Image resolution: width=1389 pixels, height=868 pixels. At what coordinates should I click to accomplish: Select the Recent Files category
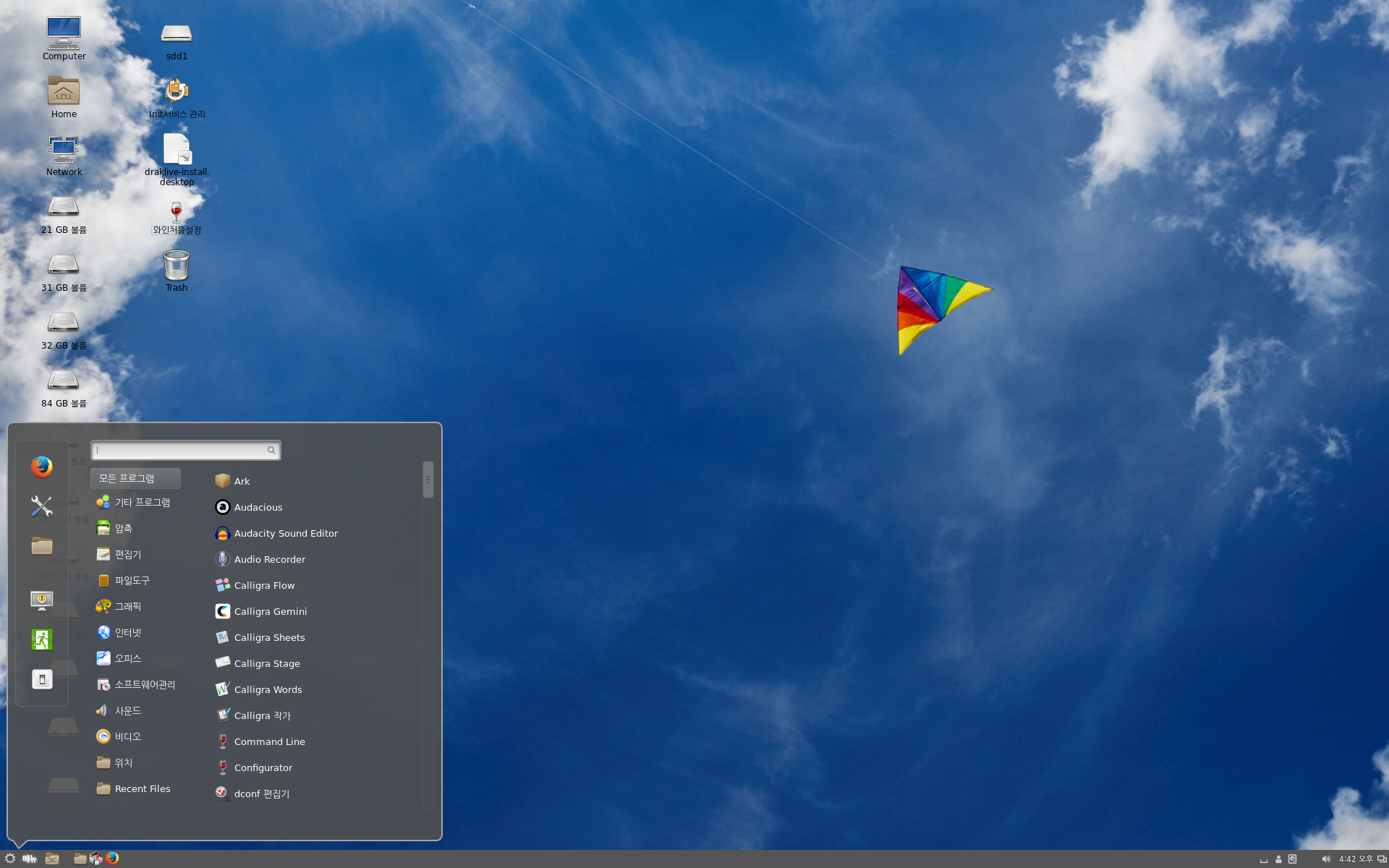click(135, 788)
